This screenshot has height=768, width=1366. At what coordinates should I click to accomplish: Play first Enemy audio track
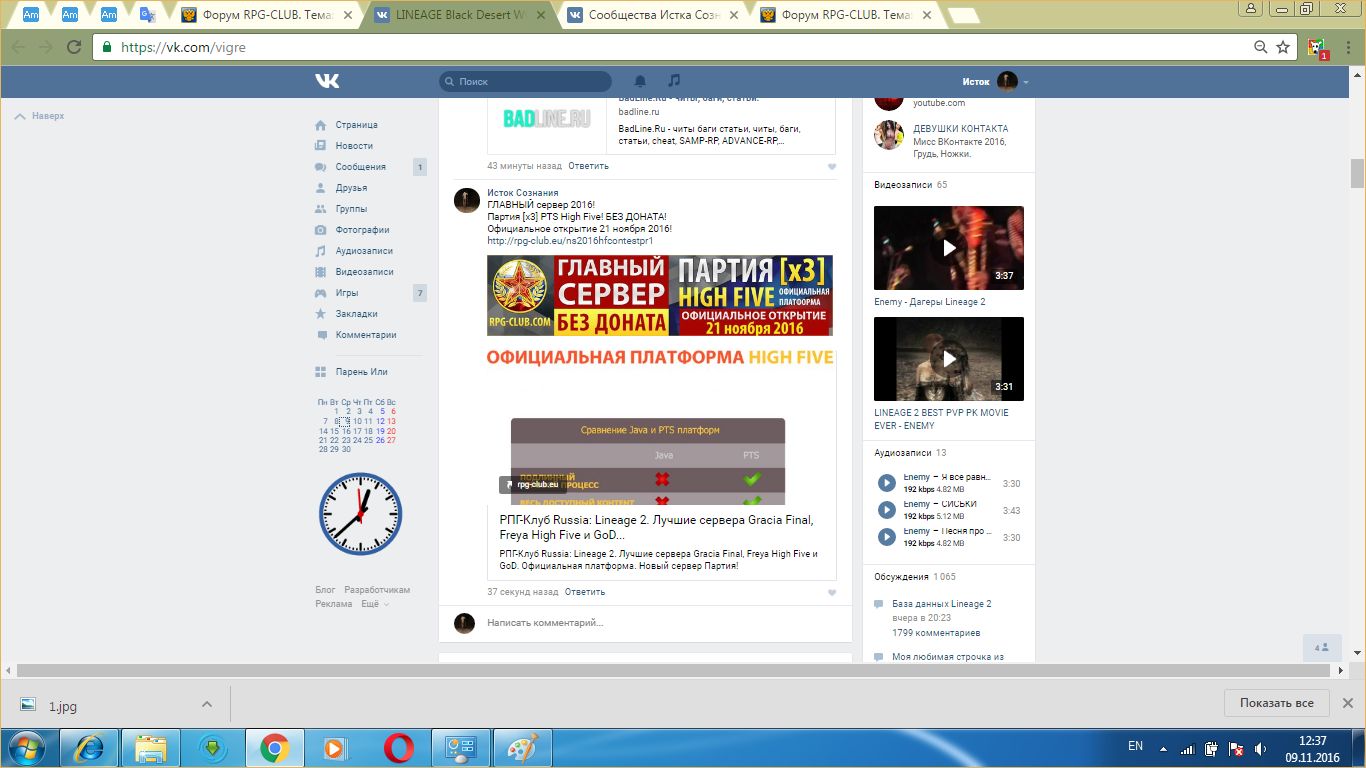click(886, 483)
